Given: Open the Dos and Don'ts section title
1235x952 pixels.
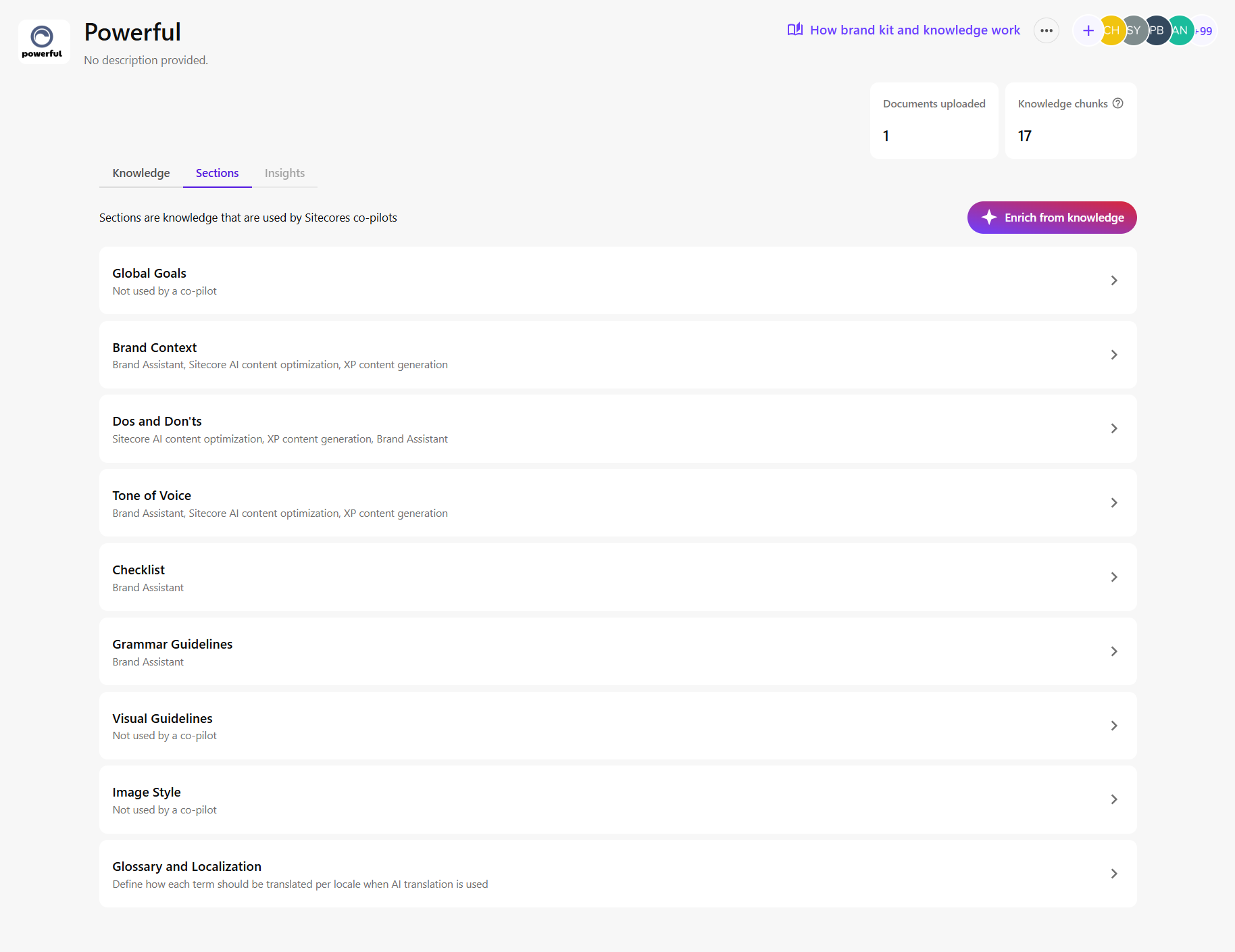Looking at the screenshot, I should coord(157,421).
